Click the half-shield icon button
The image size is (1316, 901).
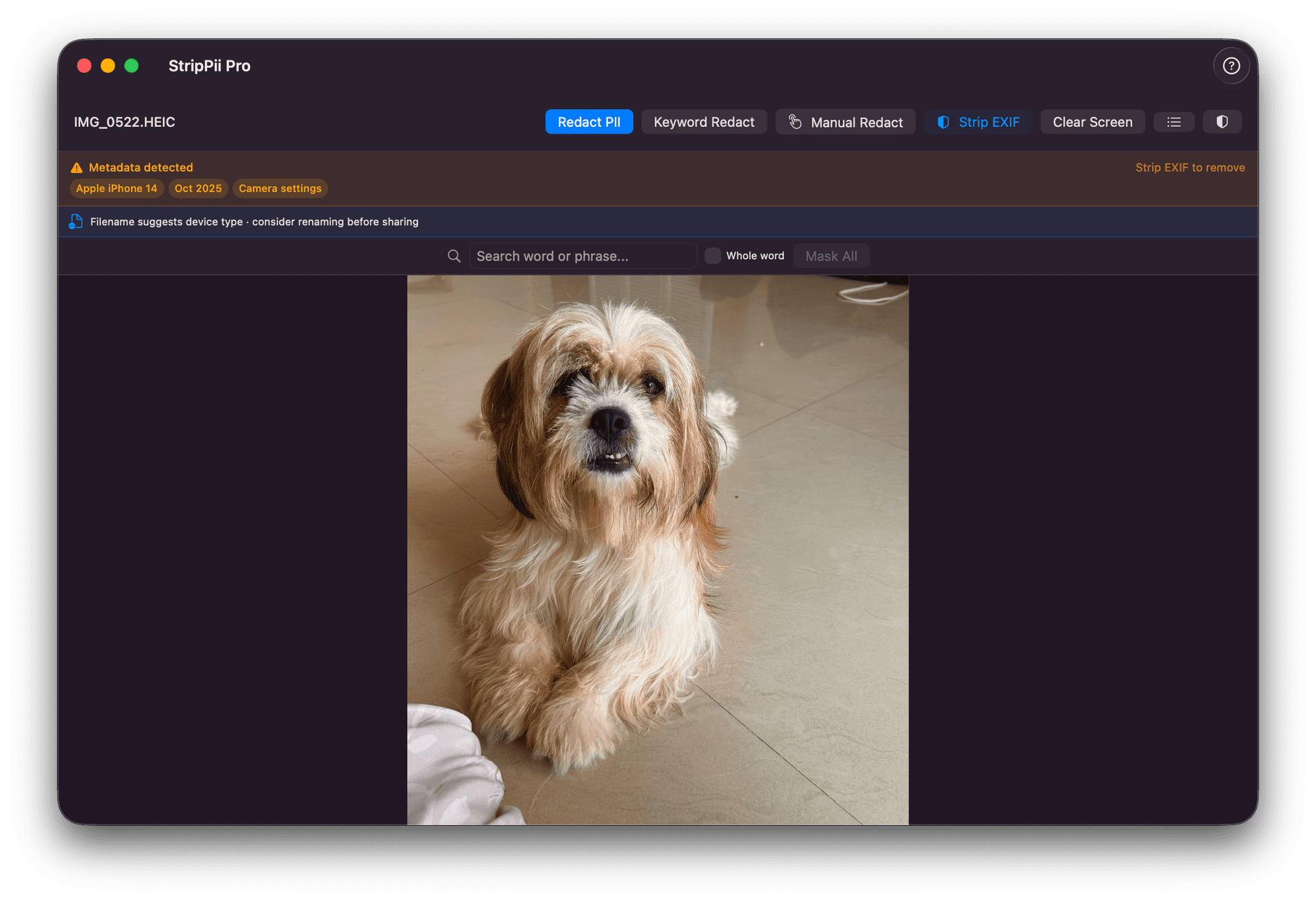tap(1221, 122)
